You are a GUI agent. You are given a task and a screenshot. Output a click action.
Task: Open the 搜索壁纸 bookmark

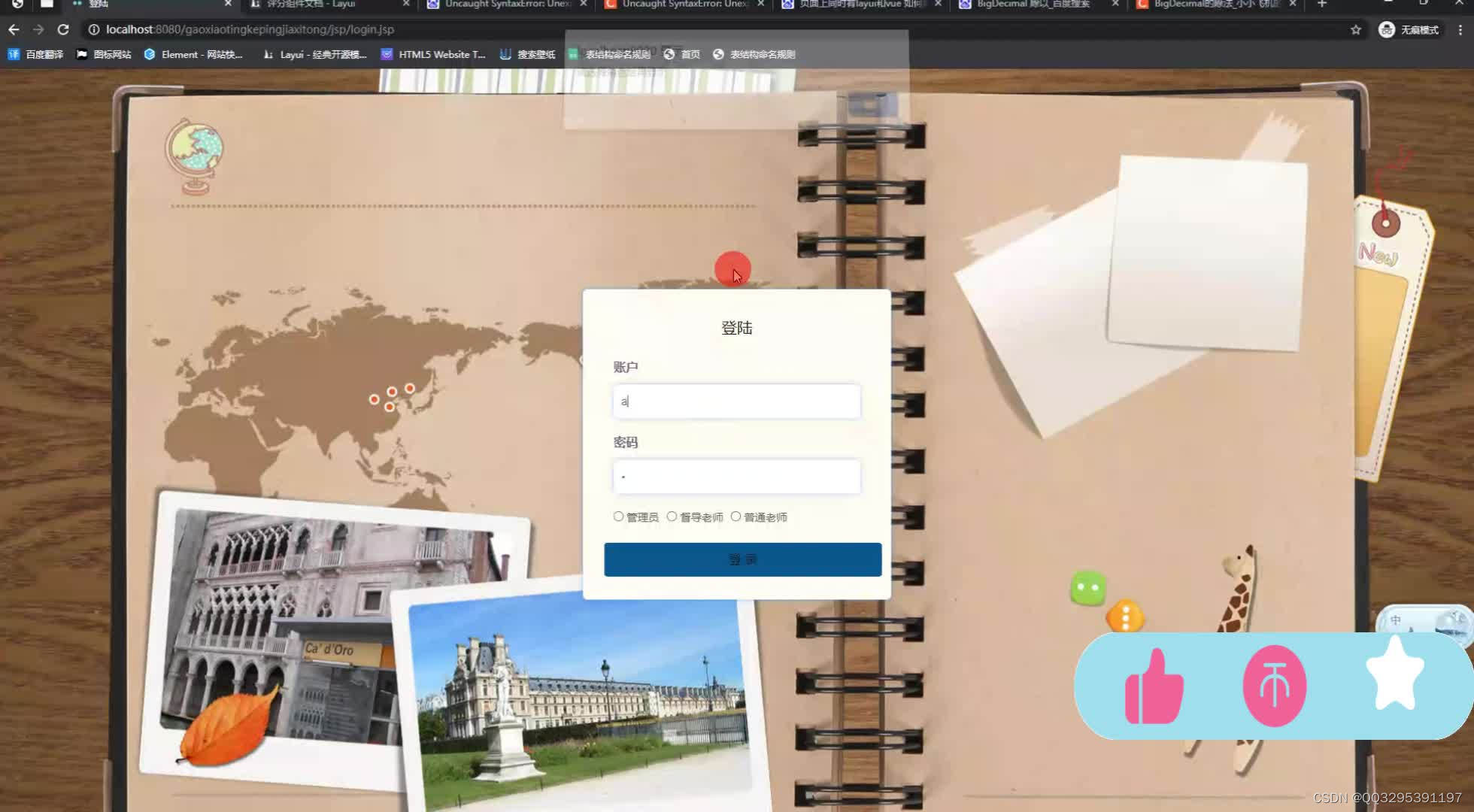click(527, 54)
